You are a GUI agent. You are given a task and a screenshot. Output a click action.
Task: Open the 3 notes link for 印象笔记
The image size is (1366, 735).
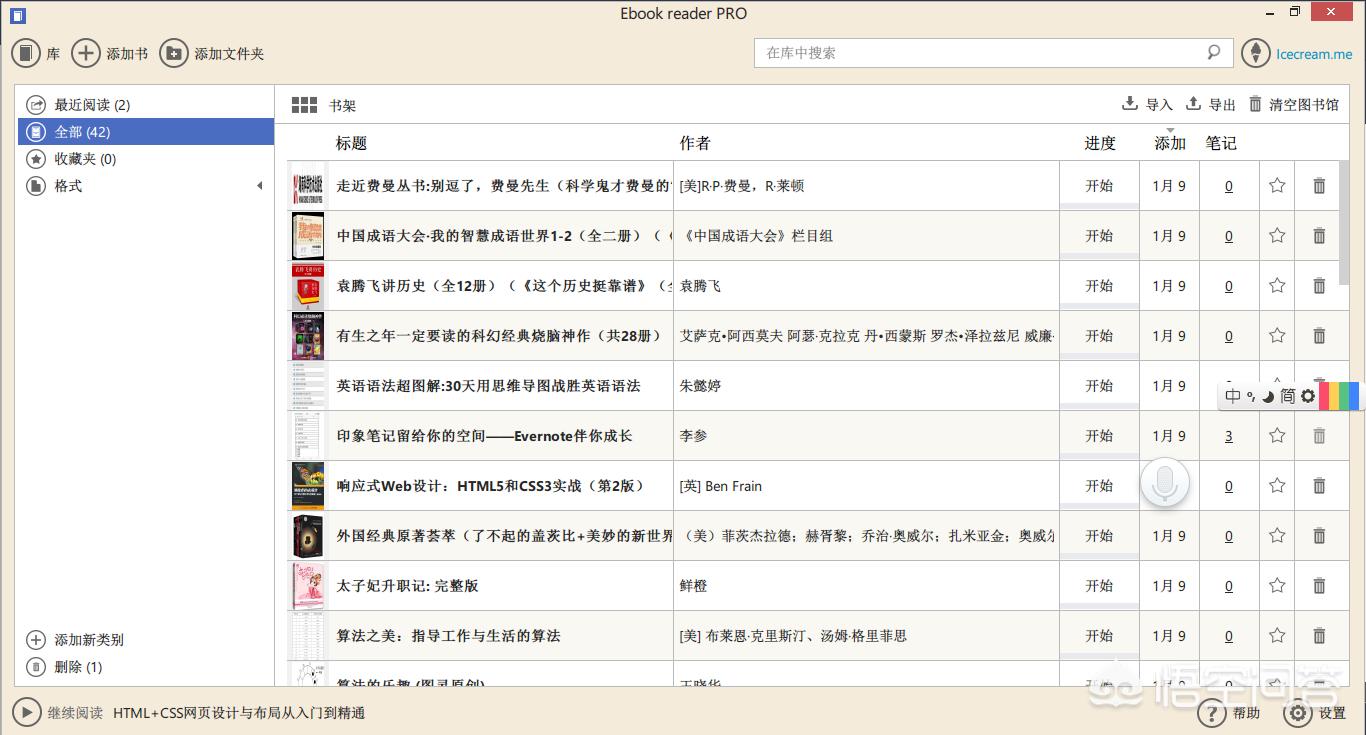[x=1229, y=436]
